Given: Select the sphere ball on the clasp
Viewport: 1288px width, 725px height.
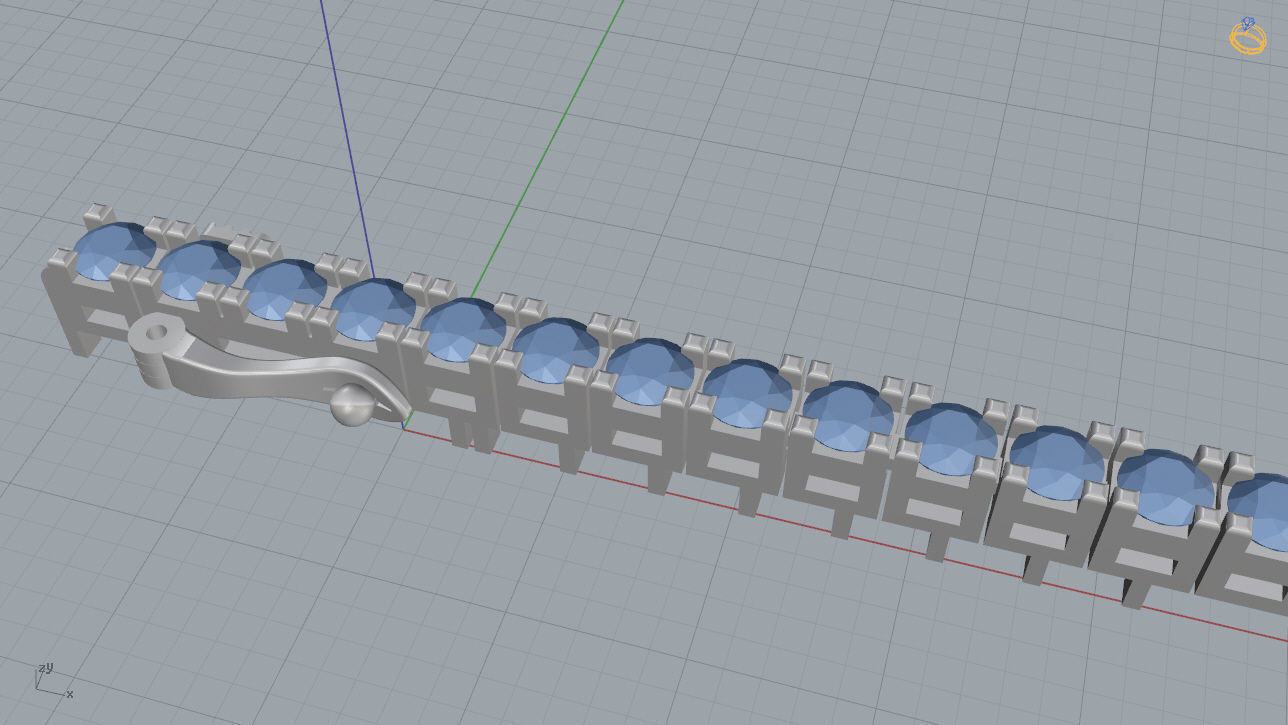Looking at the screenshot, I should pos(352,404).
